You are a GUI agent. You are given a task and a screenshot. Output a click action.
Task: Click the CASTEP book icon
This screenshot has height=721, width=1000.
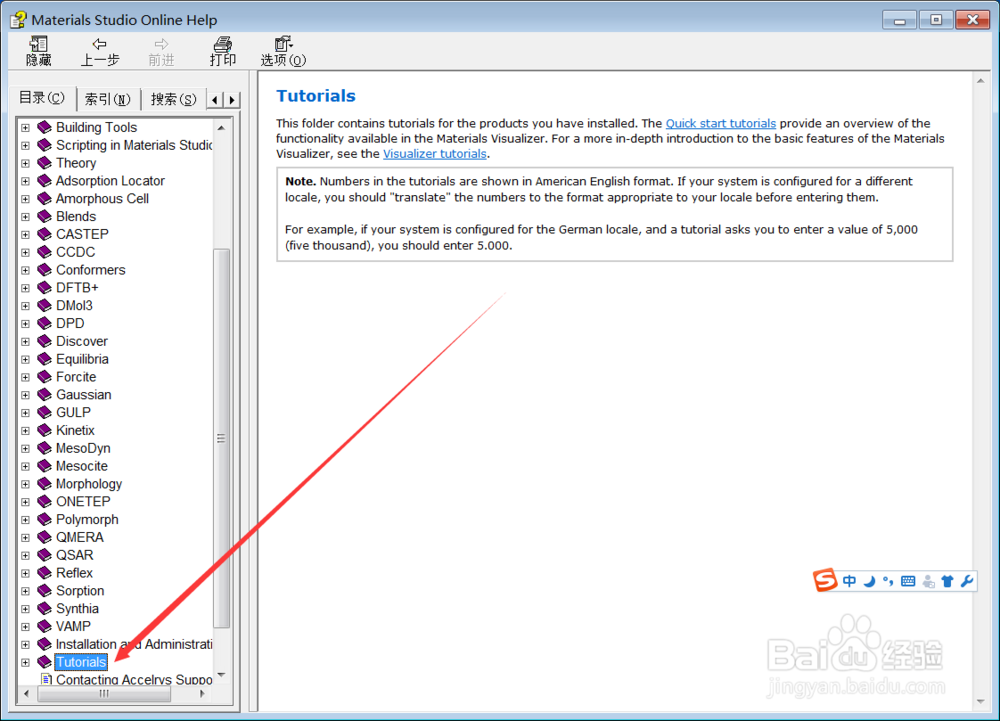coord(44,234)
